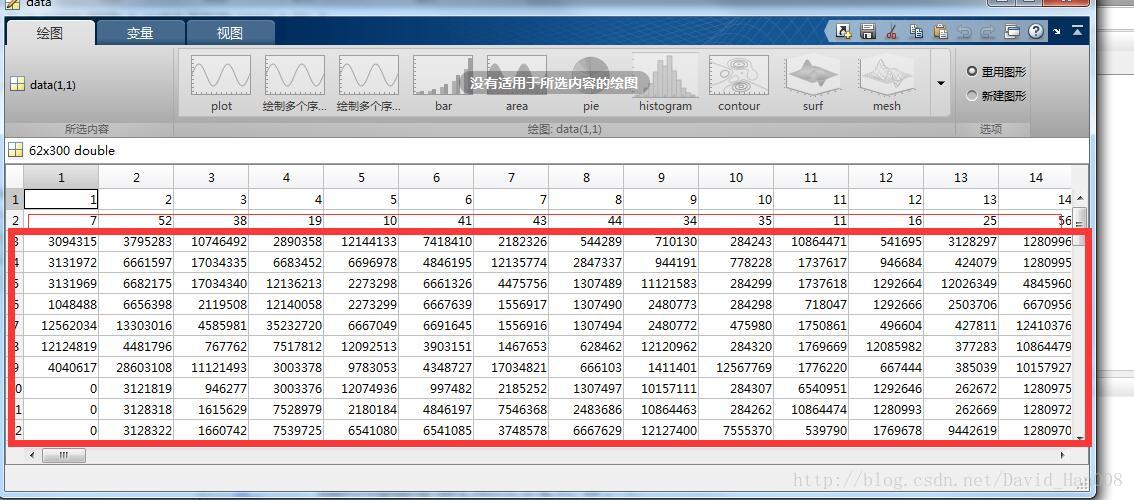Switch to the 变量 tab
1134x500 pixels.
[140, 33]
